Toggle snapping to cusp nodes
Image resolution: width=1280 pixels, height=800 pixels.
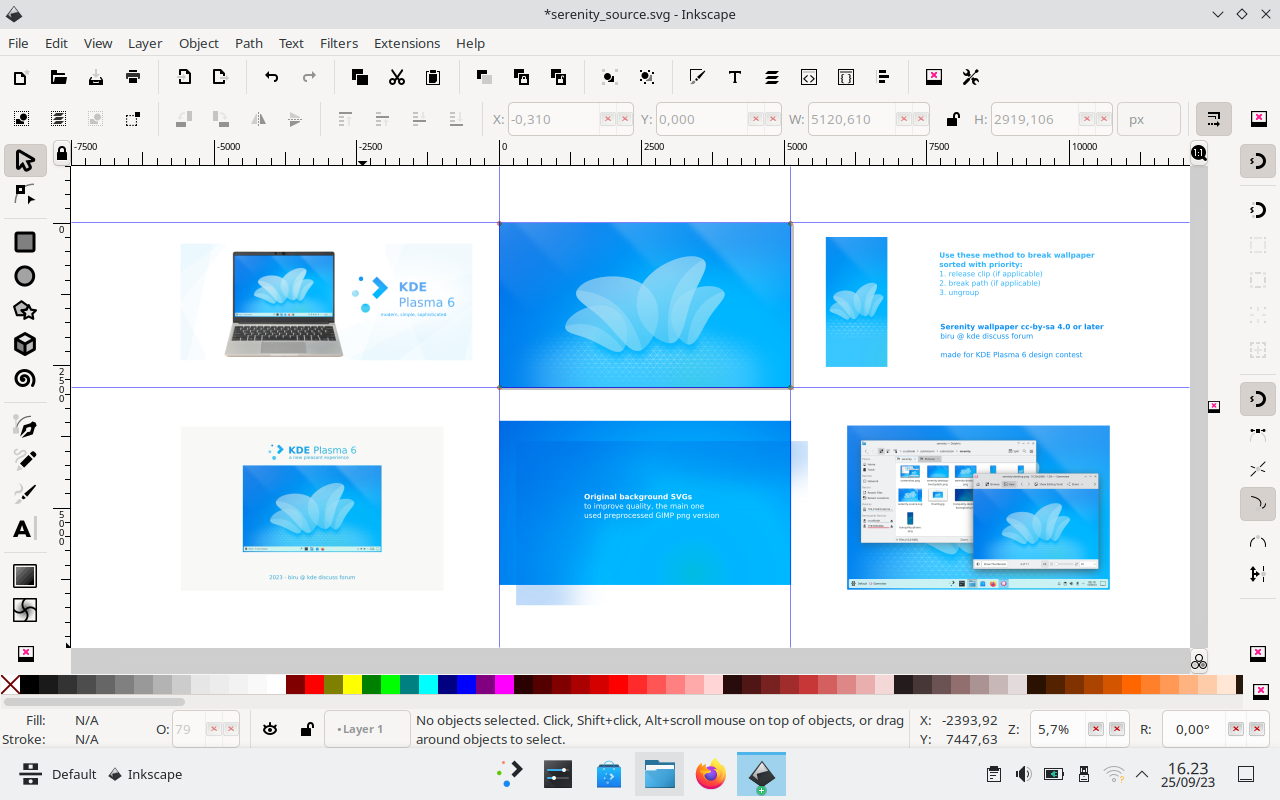click(1258, 502)
